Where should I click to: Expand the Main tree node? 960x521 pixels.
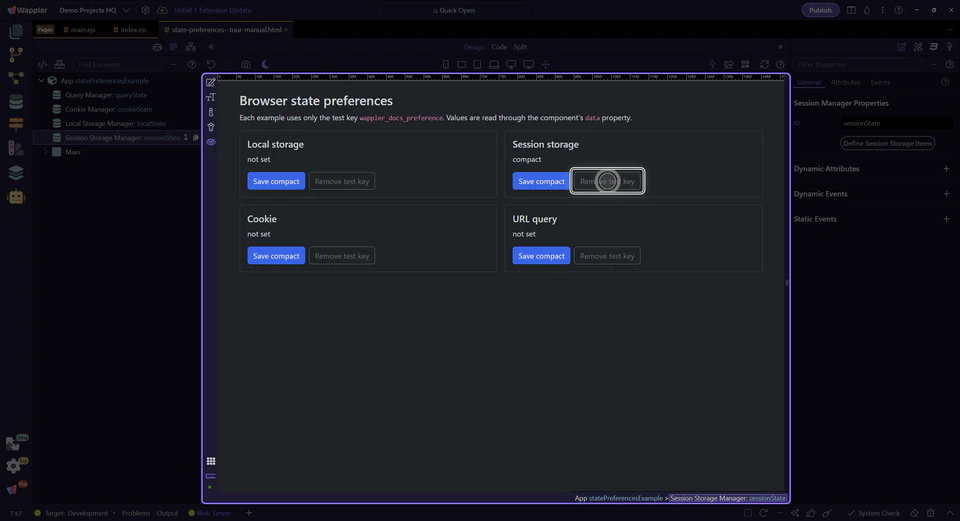(x=45, y=152)
